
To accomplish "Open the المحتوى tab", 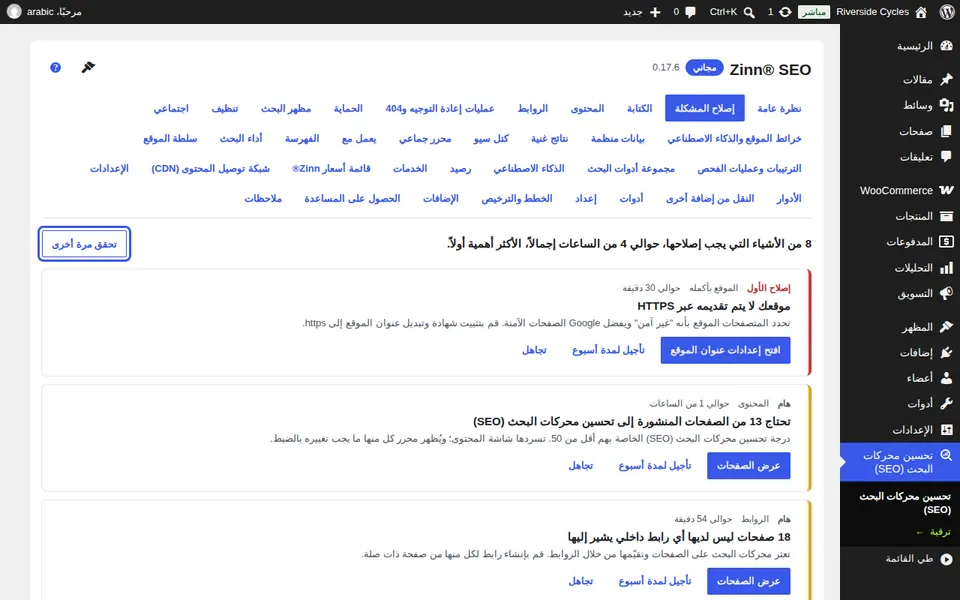I will (x=588, y=108).
